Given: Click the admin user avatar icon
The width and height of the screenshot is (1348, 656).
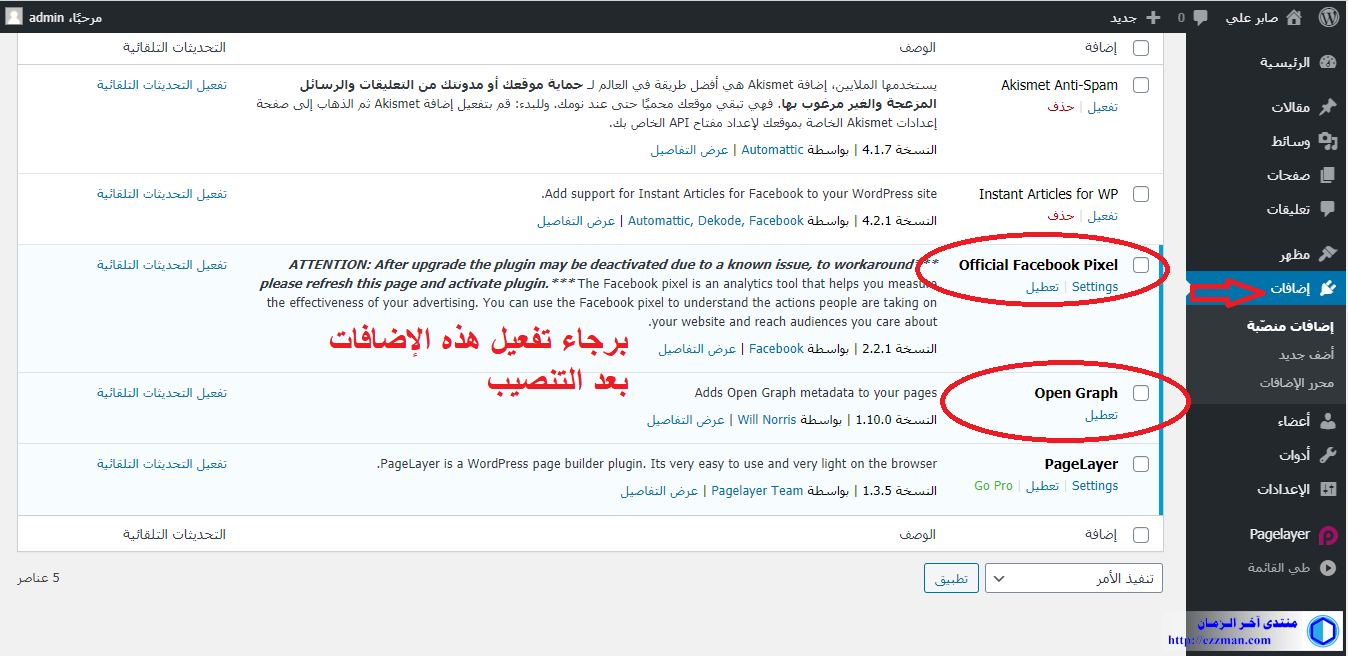Looking at the screenshot, I should point(14,17).
